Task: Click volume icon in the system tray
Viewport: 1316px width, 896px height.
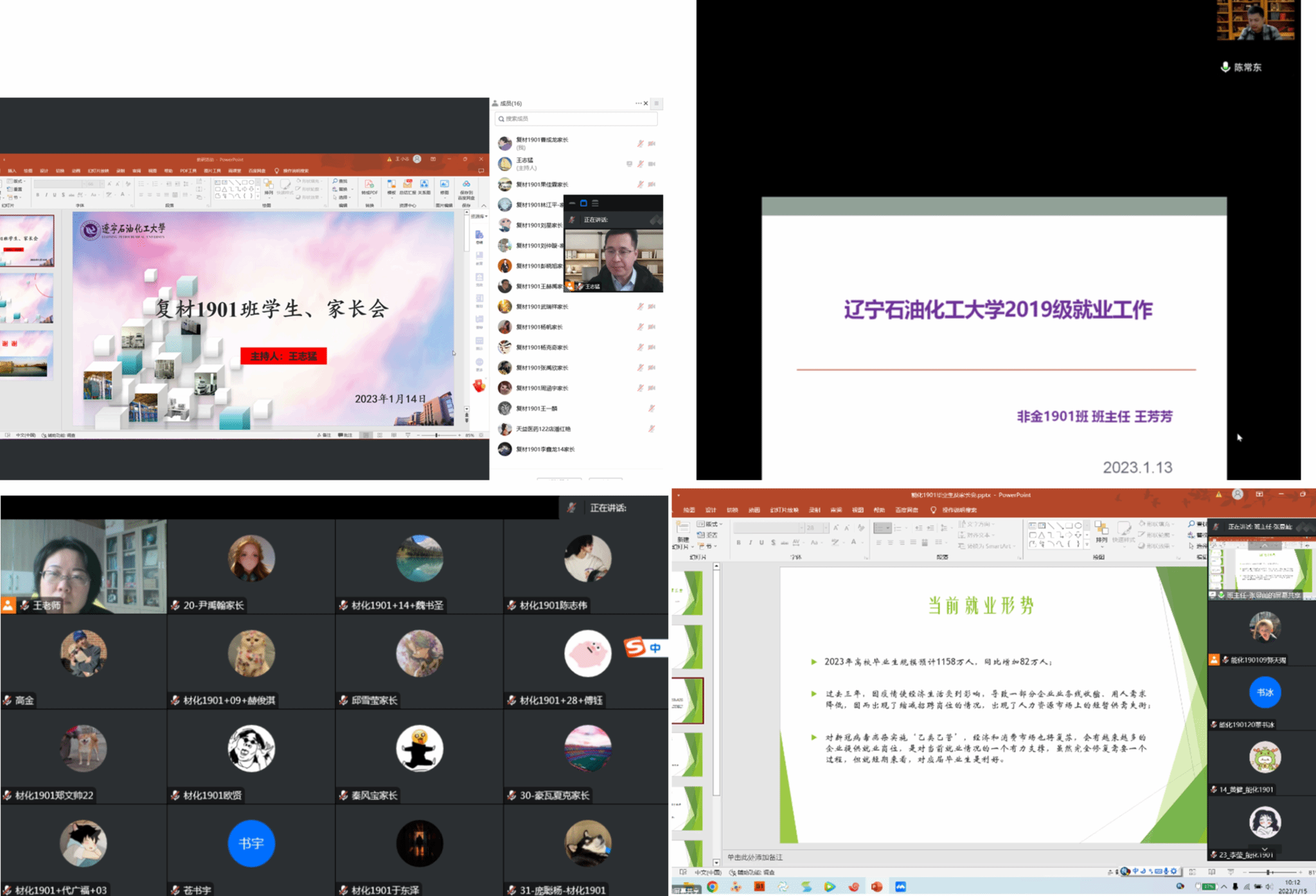Action: [x=1268, y=887]
